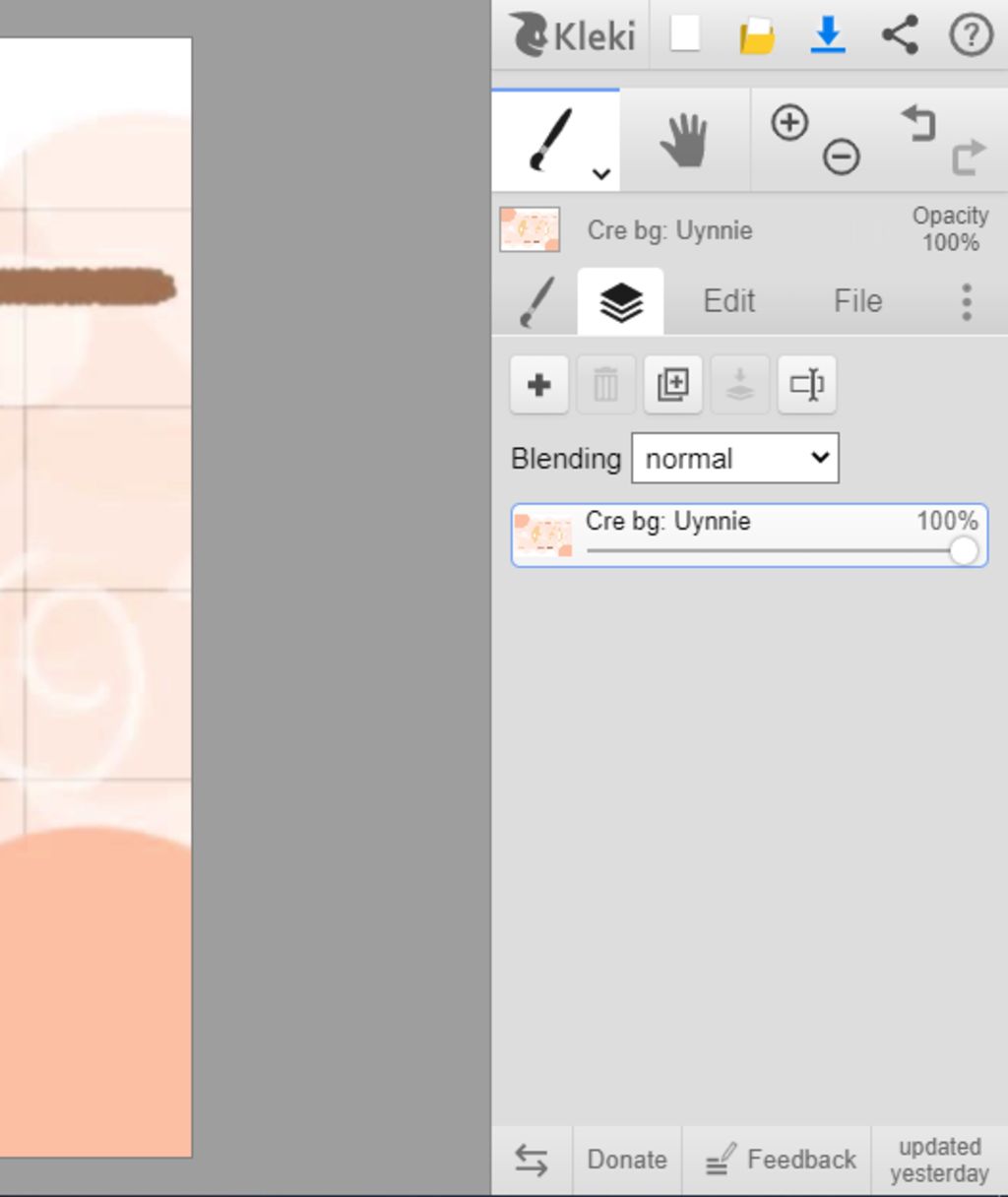Select the Hand pan tool

685,140
